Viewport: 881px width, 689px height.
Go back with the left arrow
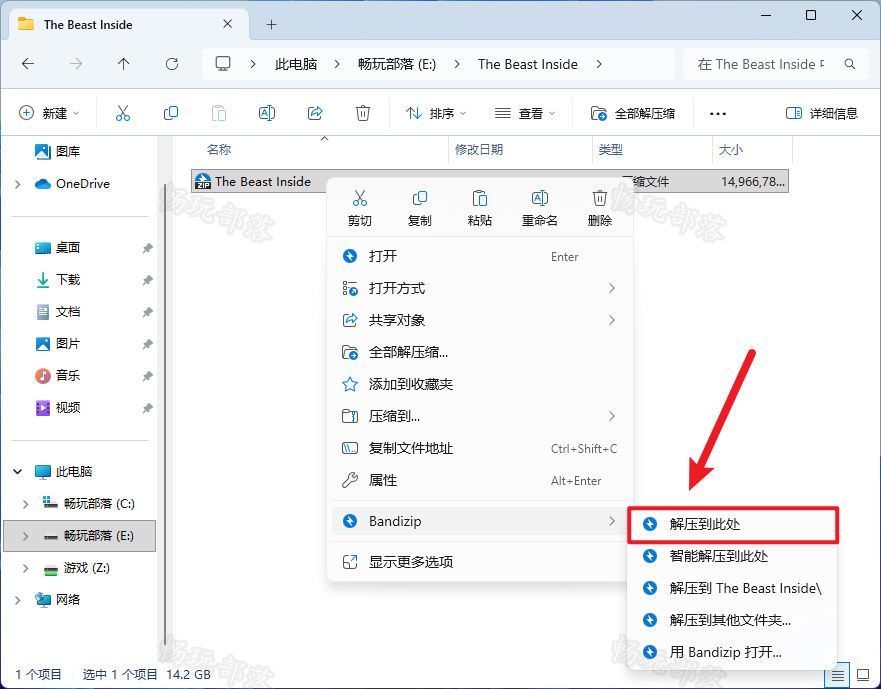28,64
